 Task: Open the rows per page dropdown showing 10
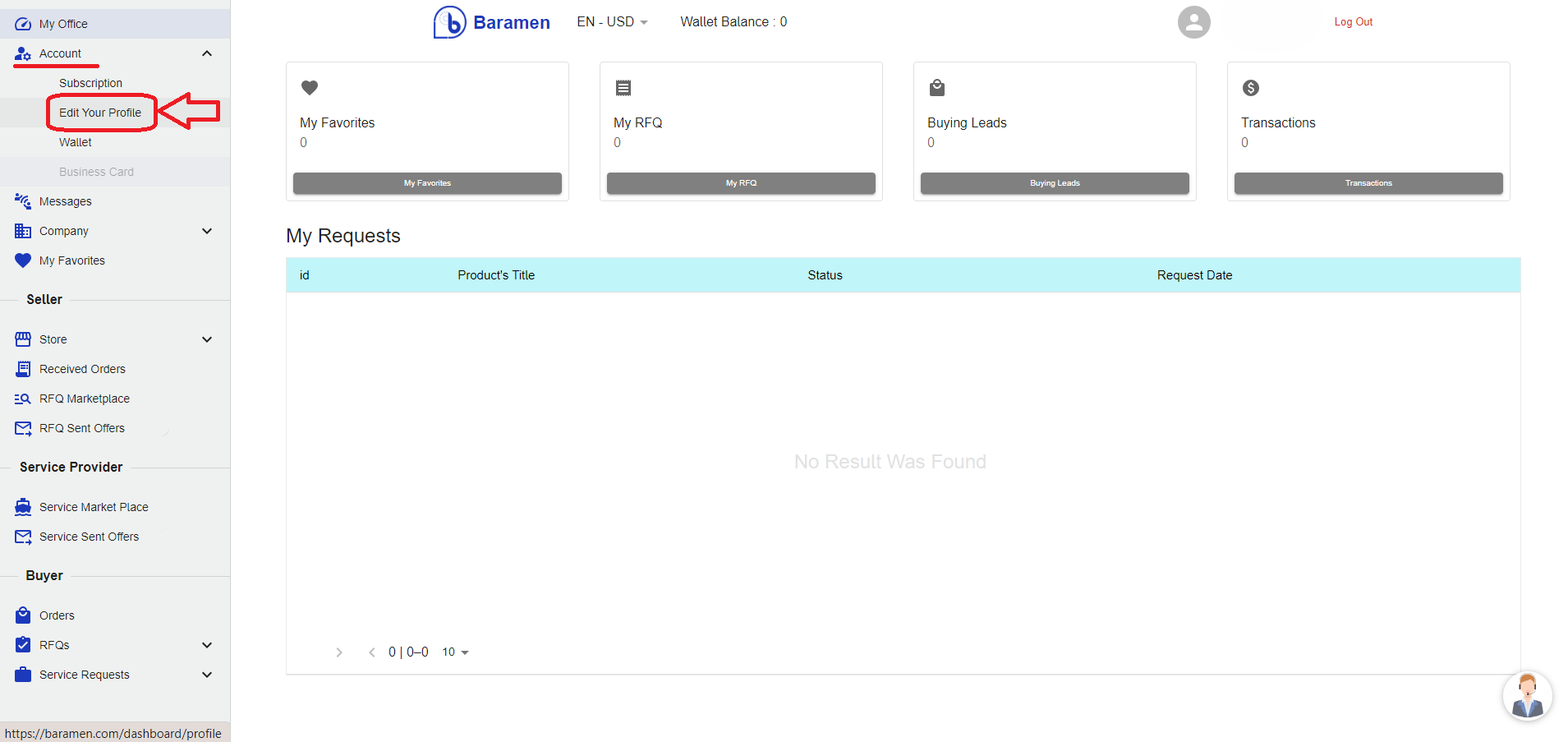[455, 652]
